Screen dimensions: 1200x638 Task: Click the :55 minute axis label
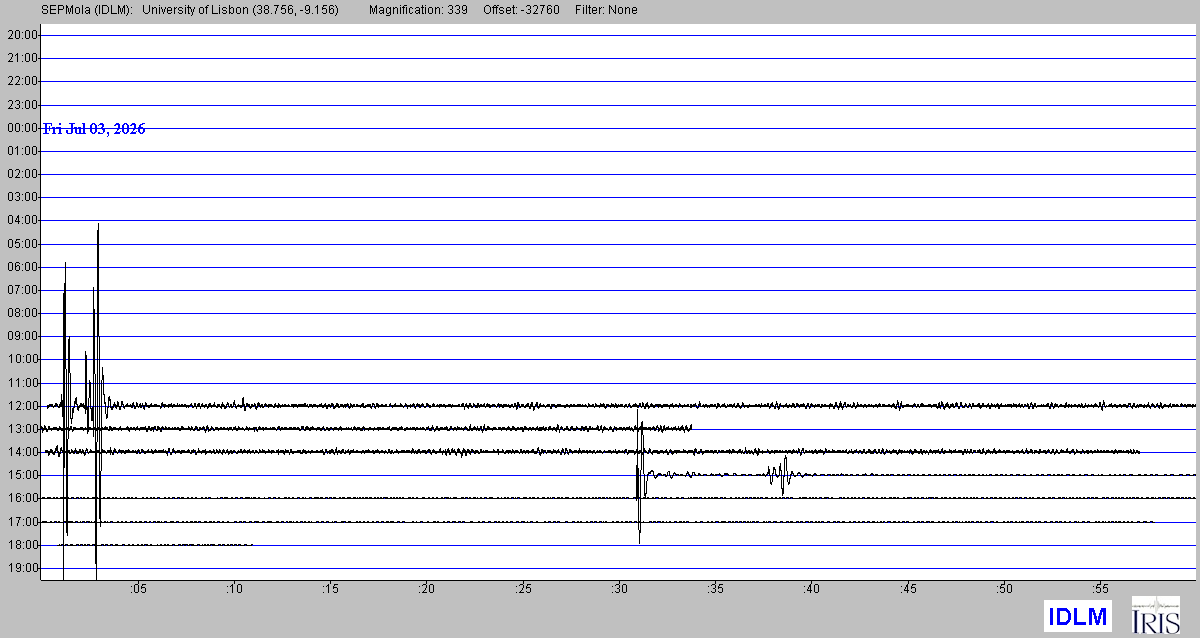click(x=1101, y=589)
